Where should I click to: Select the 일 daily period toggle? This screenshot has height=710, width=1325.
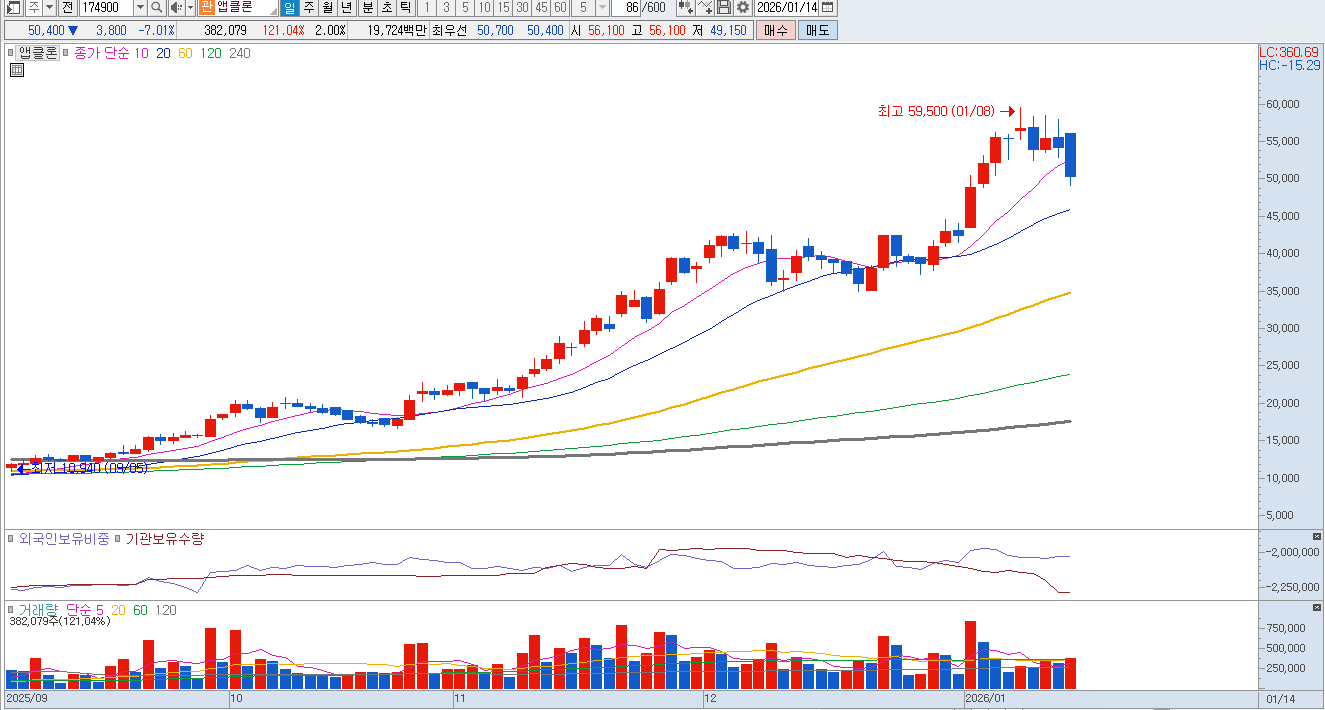pyautogui.click(x=289, y=8)
